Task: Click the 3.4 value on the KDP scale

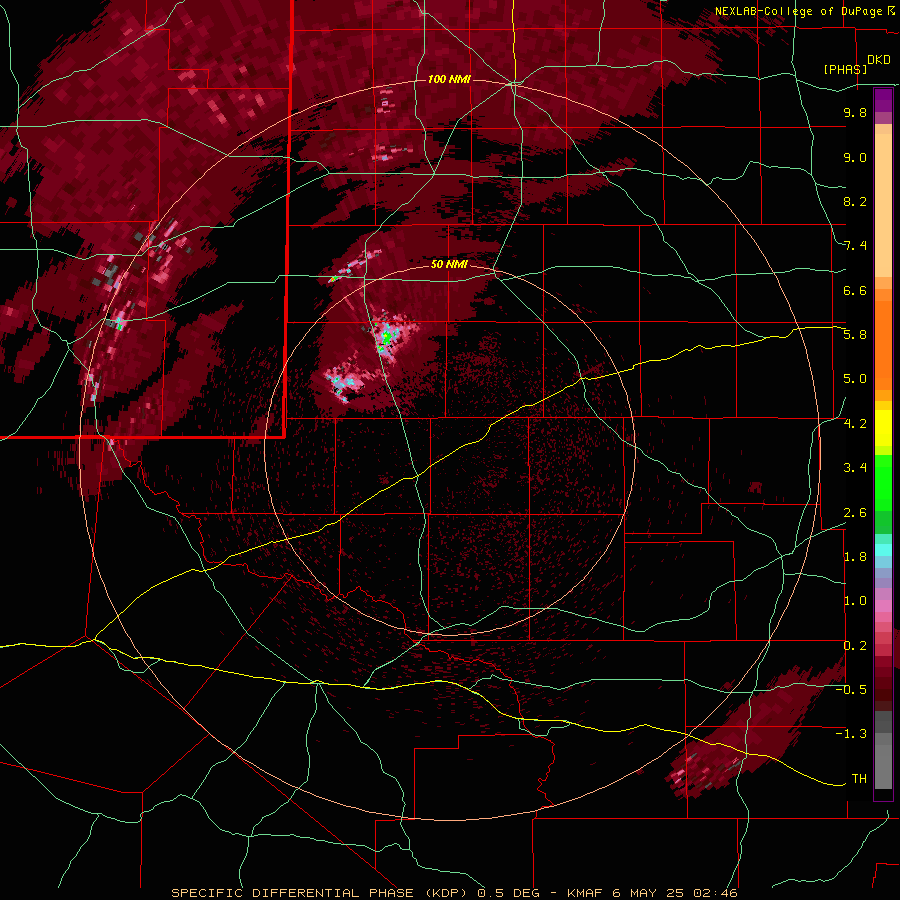Action: point(855,468)
